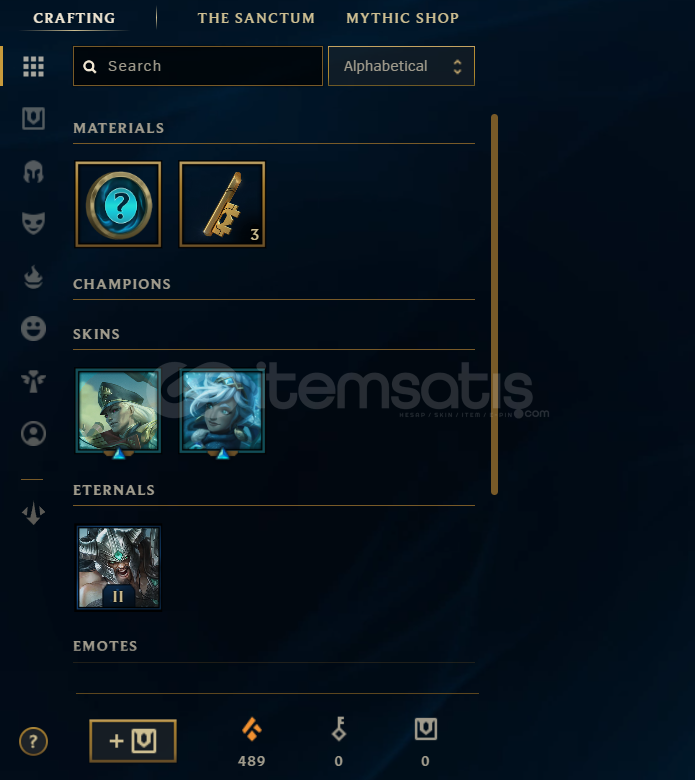
Task: Click the add chest purchase button
Action: (x=133, y=741)
